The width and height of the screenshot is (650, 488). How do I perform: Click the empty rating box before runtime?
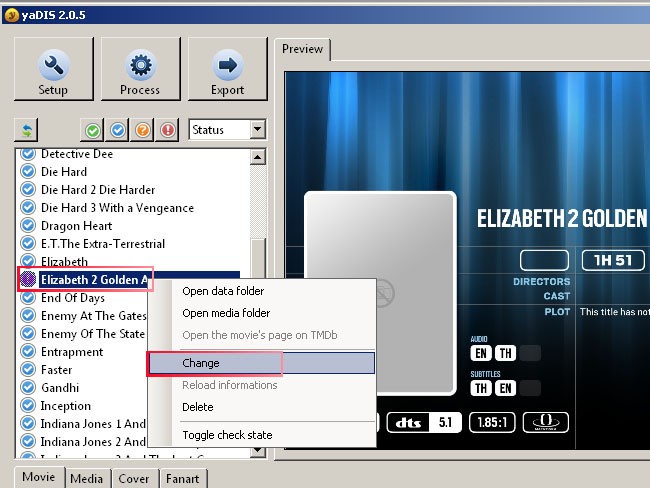(x=544, y=260)
